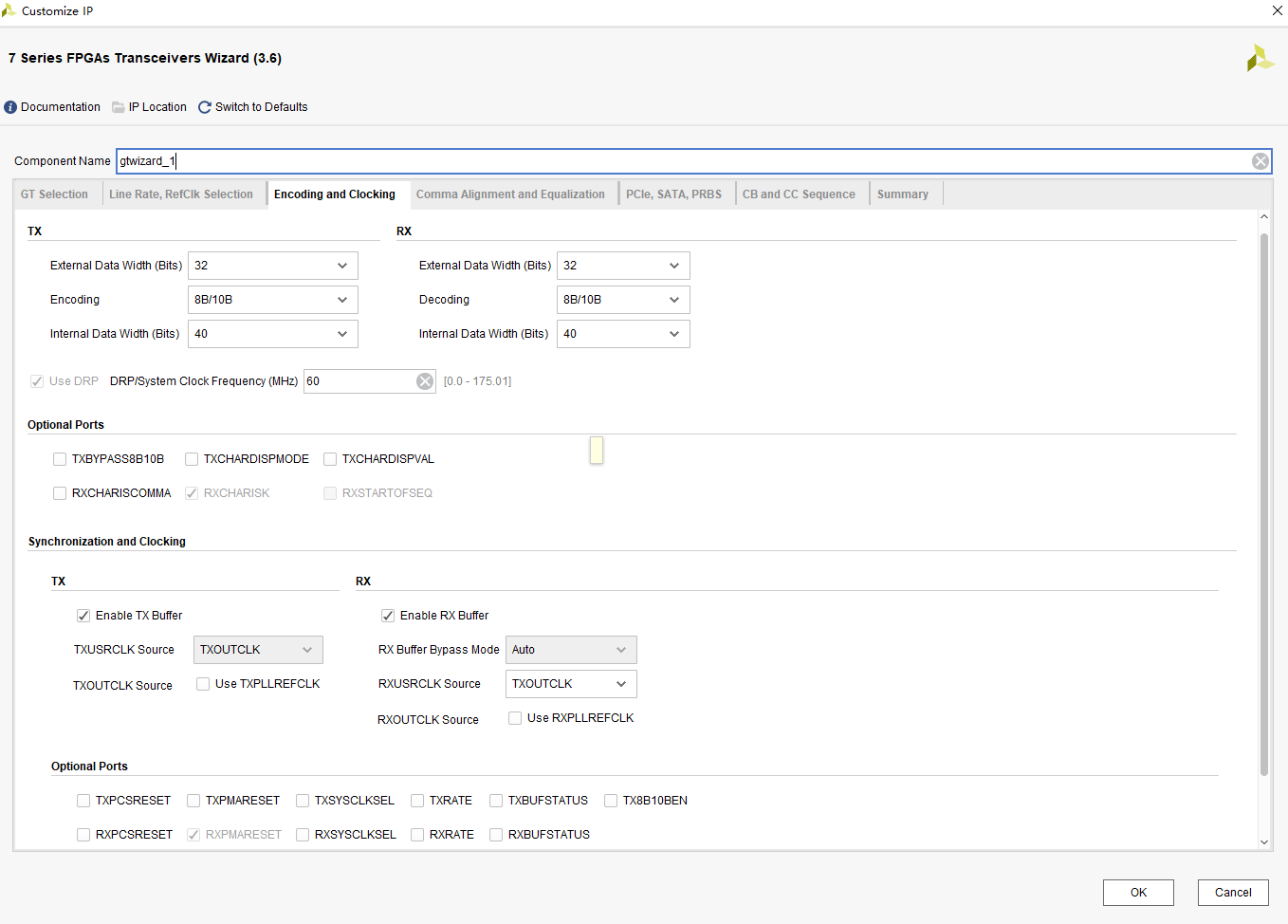
Task: Uncheck Enable TX Buffer
Action: click(x=83, y=616)
